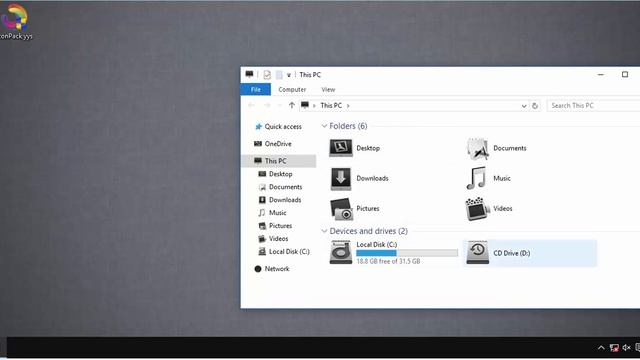This screenshot has width=640, height=360.
Task: Click the Back navigation arrow
Action: (x=251, y=105)
